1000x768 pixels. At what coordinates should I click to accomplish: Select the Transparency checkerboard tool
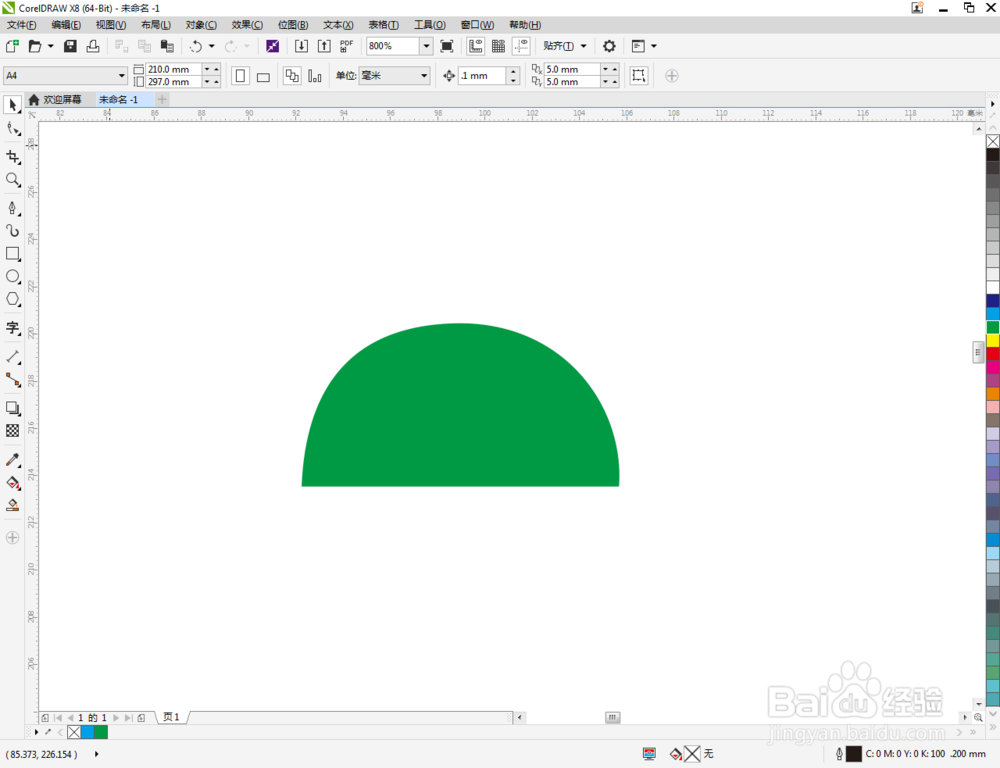point(13,431)
